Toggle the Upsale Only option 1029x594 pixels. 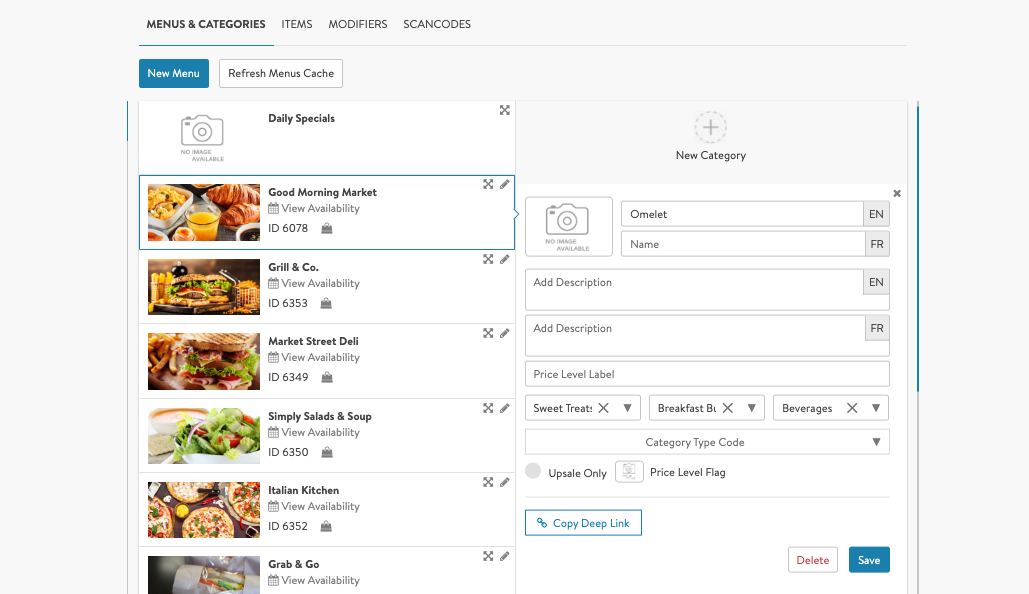coord(533,472)
